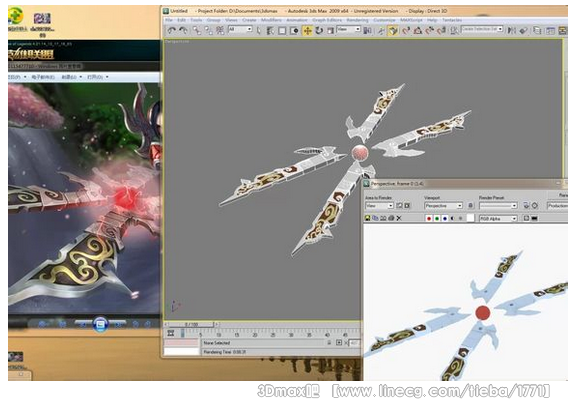The height and width of the screenshot is (408, 579).
Task: Open the Group menu in 3ds Max
Action: point(213,20)
